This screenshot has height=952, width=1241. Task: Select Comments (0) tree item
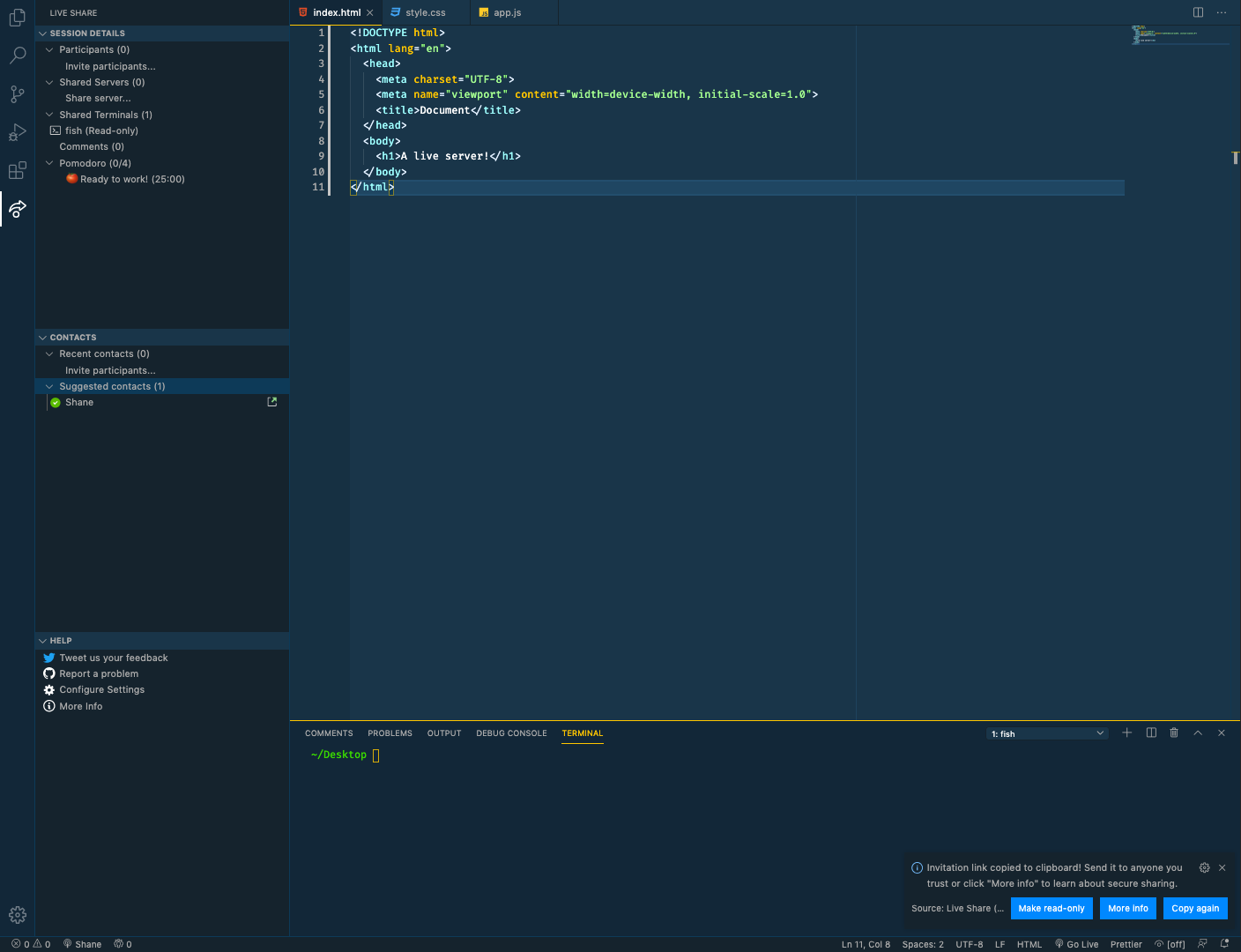point(92,146)
